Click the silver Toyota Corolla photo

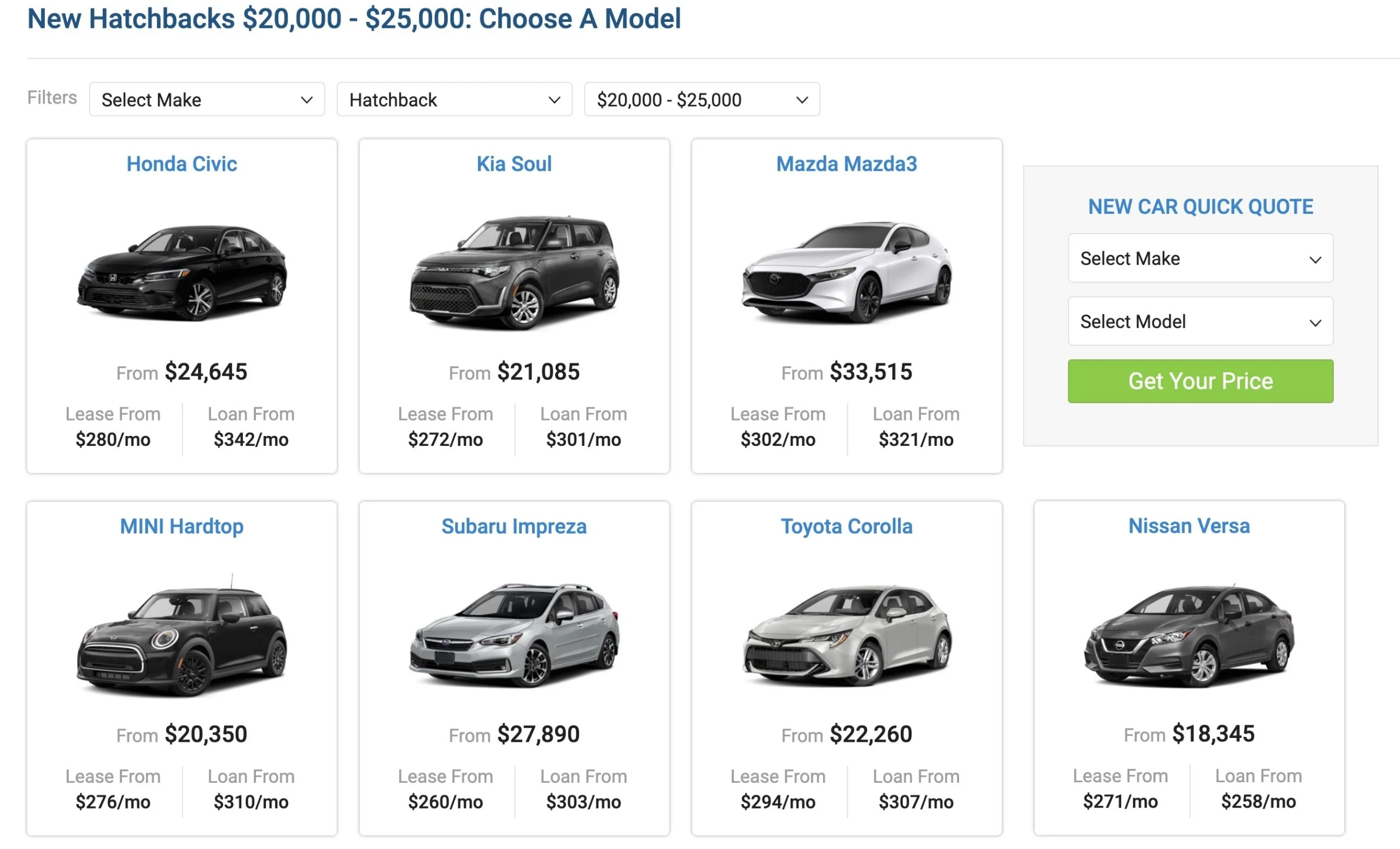coord(847,635)
